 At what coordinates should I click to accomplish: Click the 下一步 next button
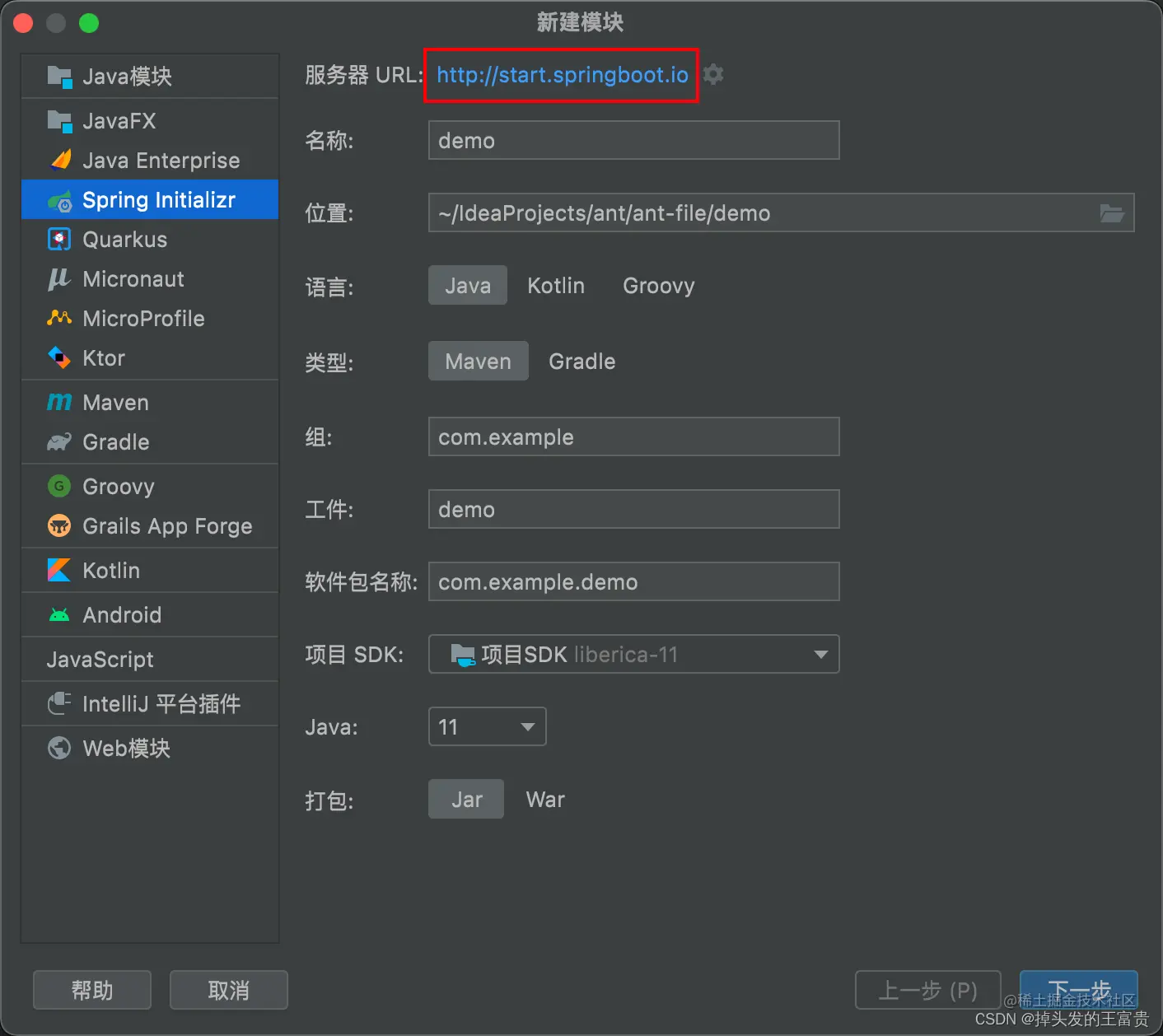1079,990
